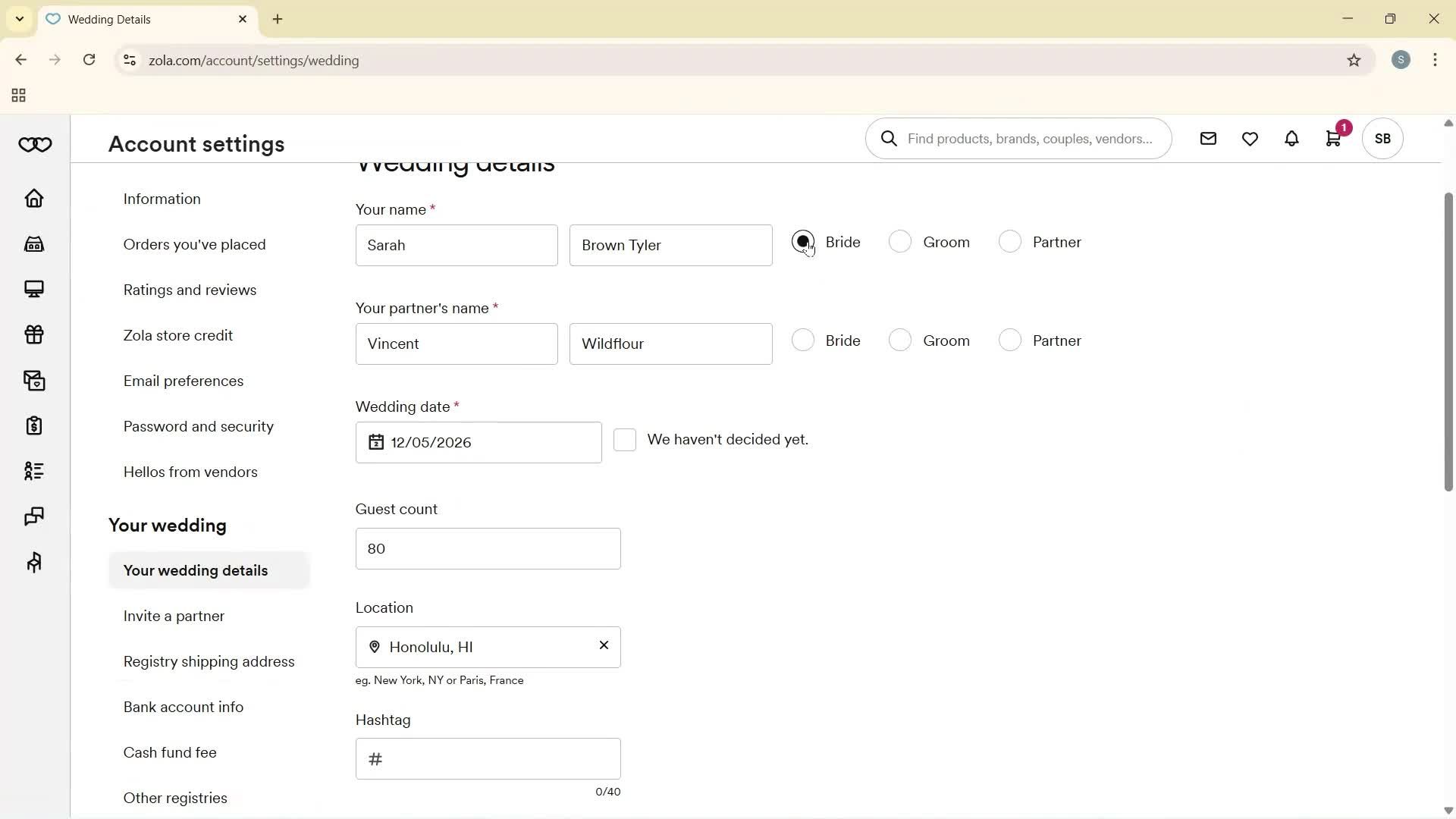The image size is (1456, 819).
Task: Open the Home icon in sidebar
Action: point(34,198)
